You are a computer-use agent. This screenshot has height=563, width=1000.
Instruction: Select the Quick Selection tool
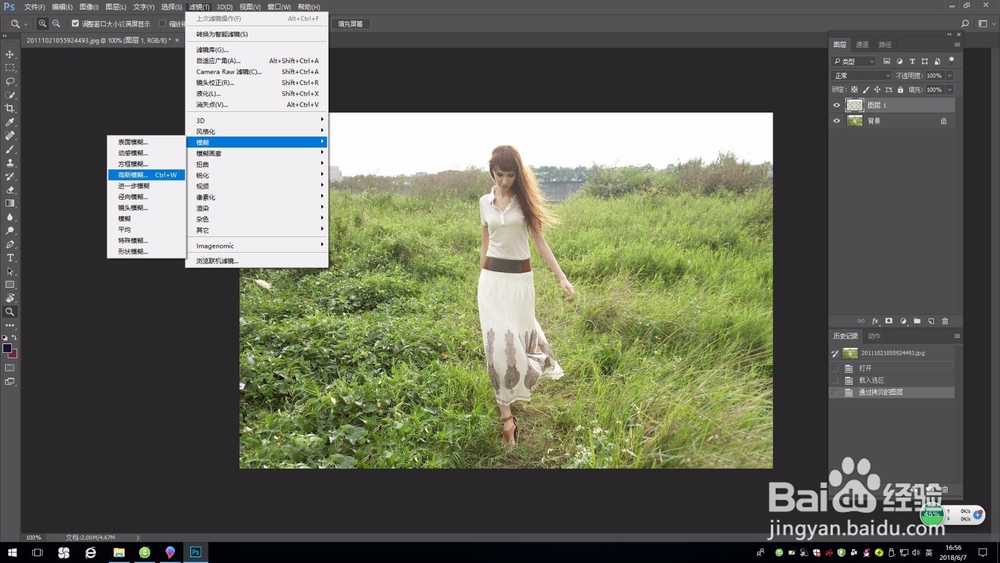(10, 95)
